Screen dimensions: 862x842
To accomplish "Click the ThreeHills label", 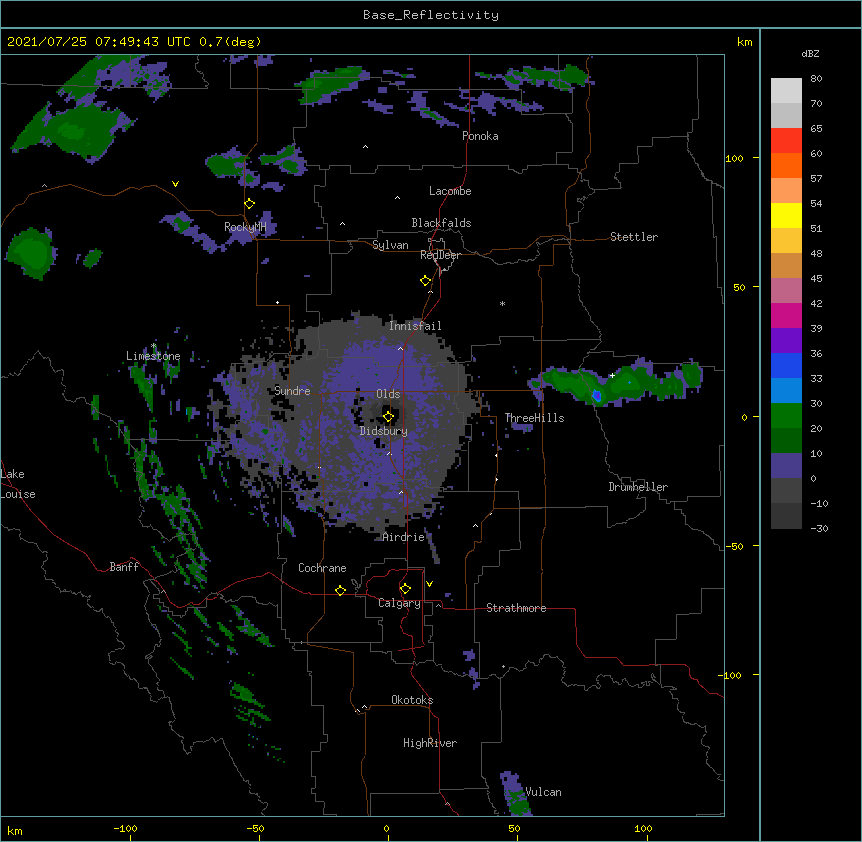I will 534,418.
